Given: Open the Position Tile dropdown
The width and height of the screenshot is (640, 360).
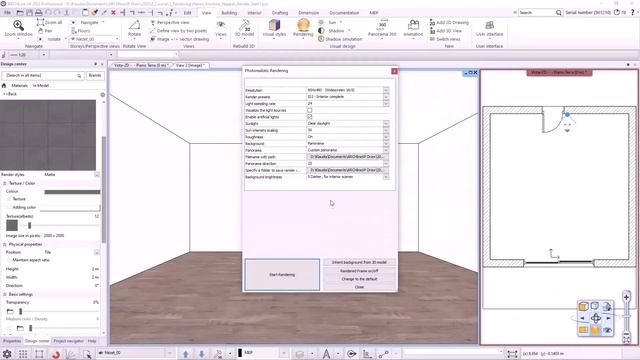Looking at the screenshot, I should click(97, 252).
